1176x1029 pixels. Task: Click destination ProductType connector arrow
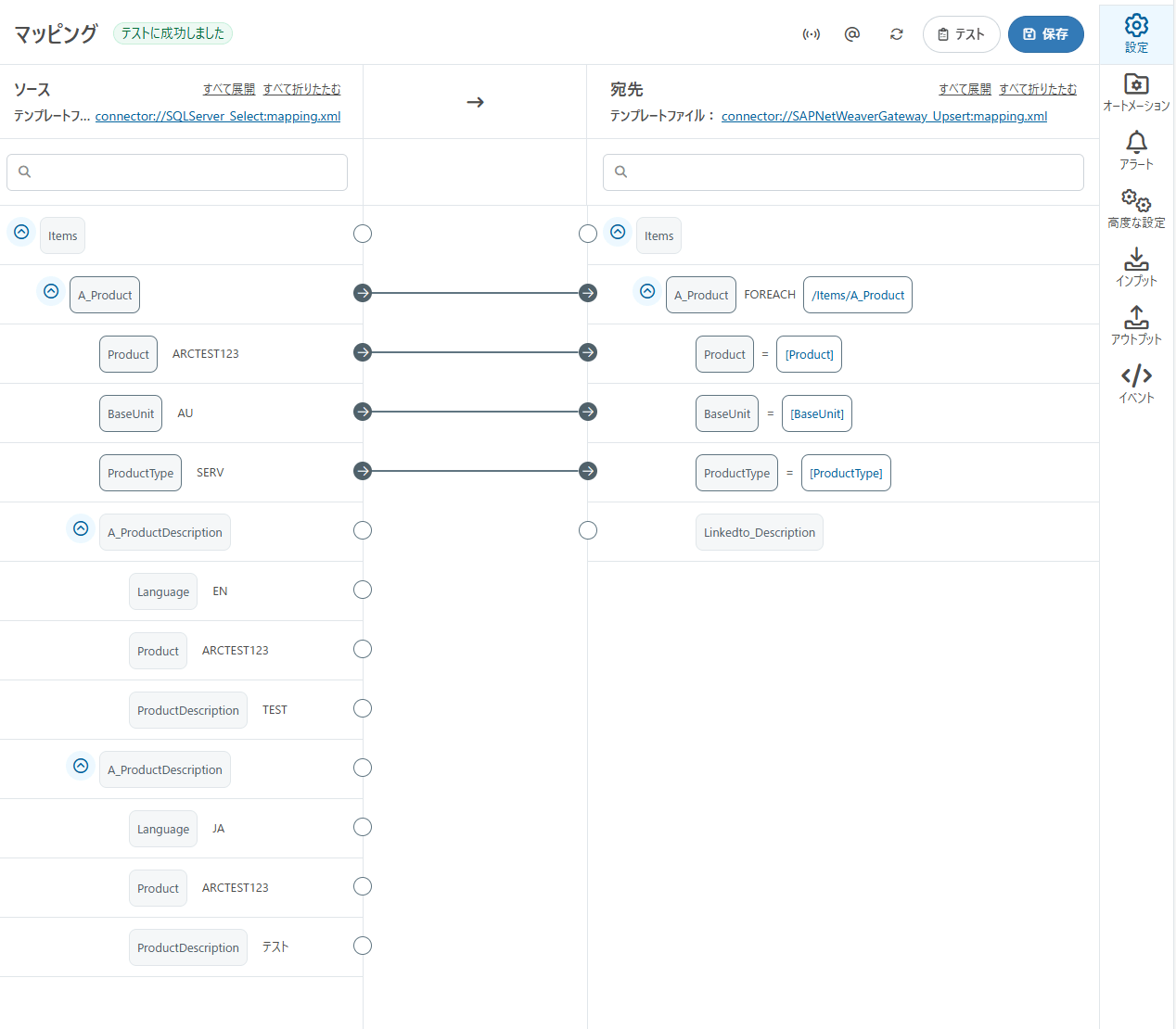click(x=588, y=471)
